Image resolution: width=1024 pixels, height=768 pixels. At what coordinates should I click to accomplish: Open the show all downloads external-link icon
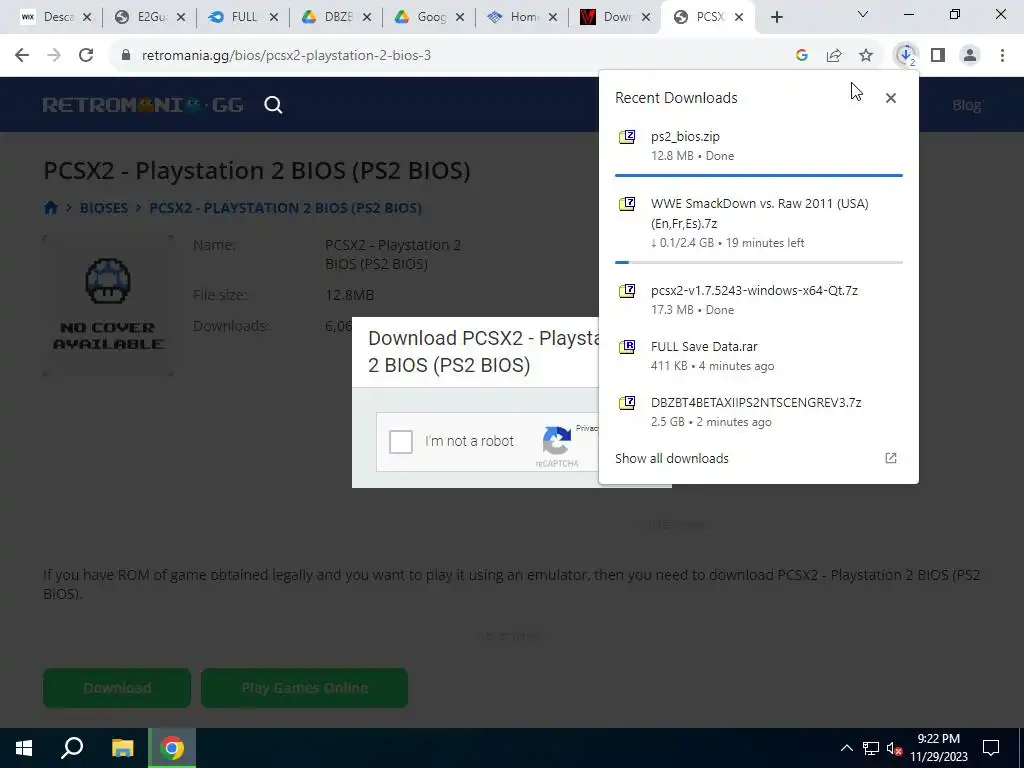[891, 458]
